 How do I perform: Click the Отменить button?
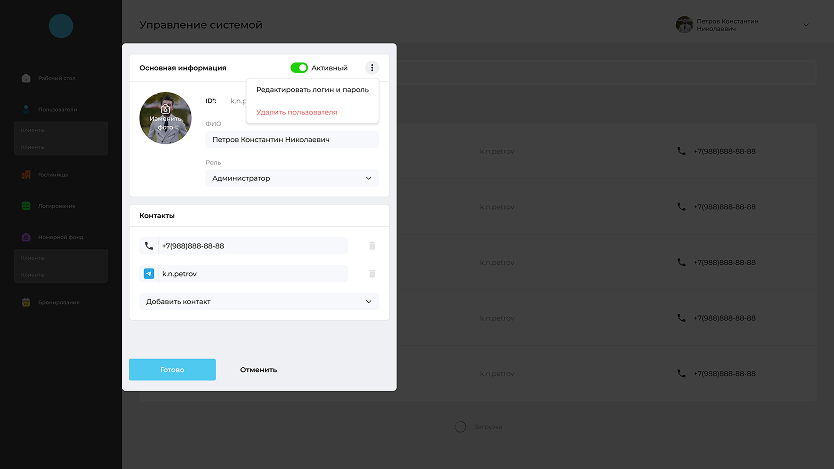(258, 370)
